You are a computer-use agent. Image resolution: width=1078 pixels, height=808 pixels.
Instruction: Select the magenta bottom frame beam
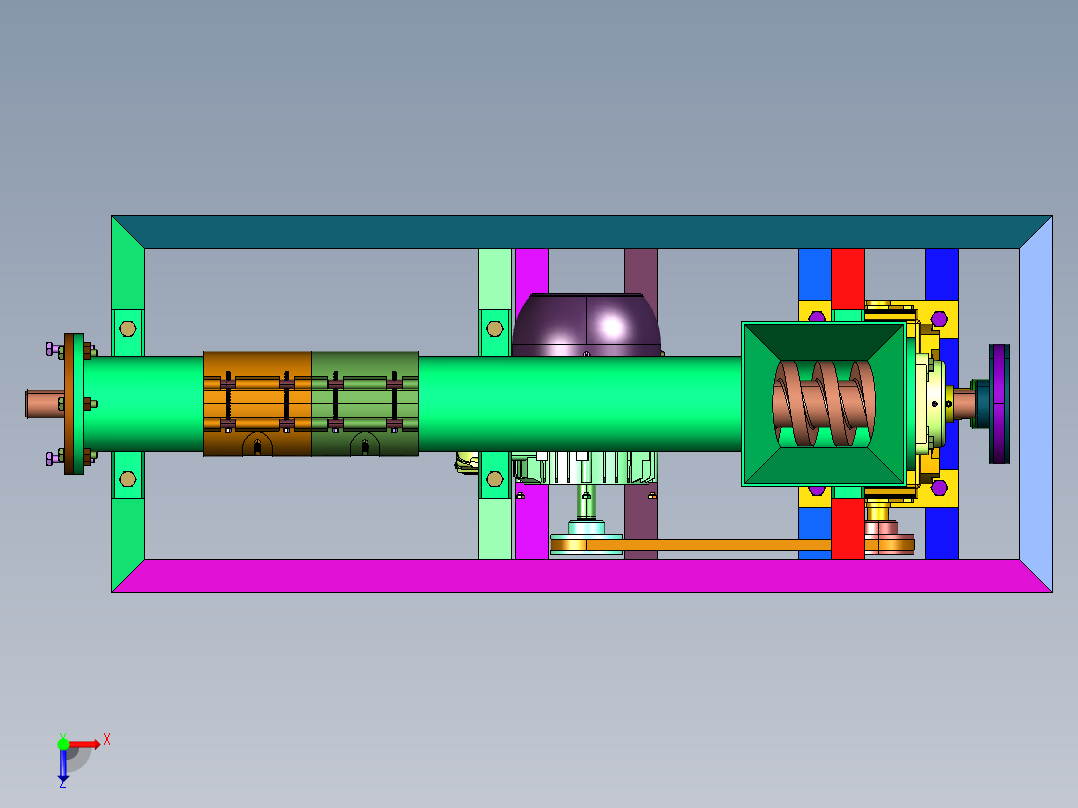pos(582,576)
